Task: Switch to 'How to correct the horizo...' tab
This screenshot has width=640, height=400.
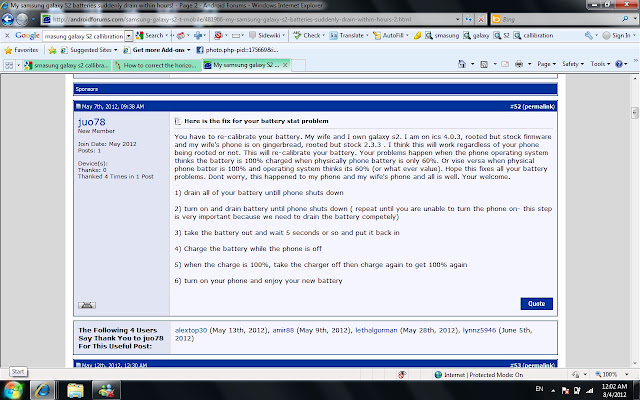Action: click(156, 65)
